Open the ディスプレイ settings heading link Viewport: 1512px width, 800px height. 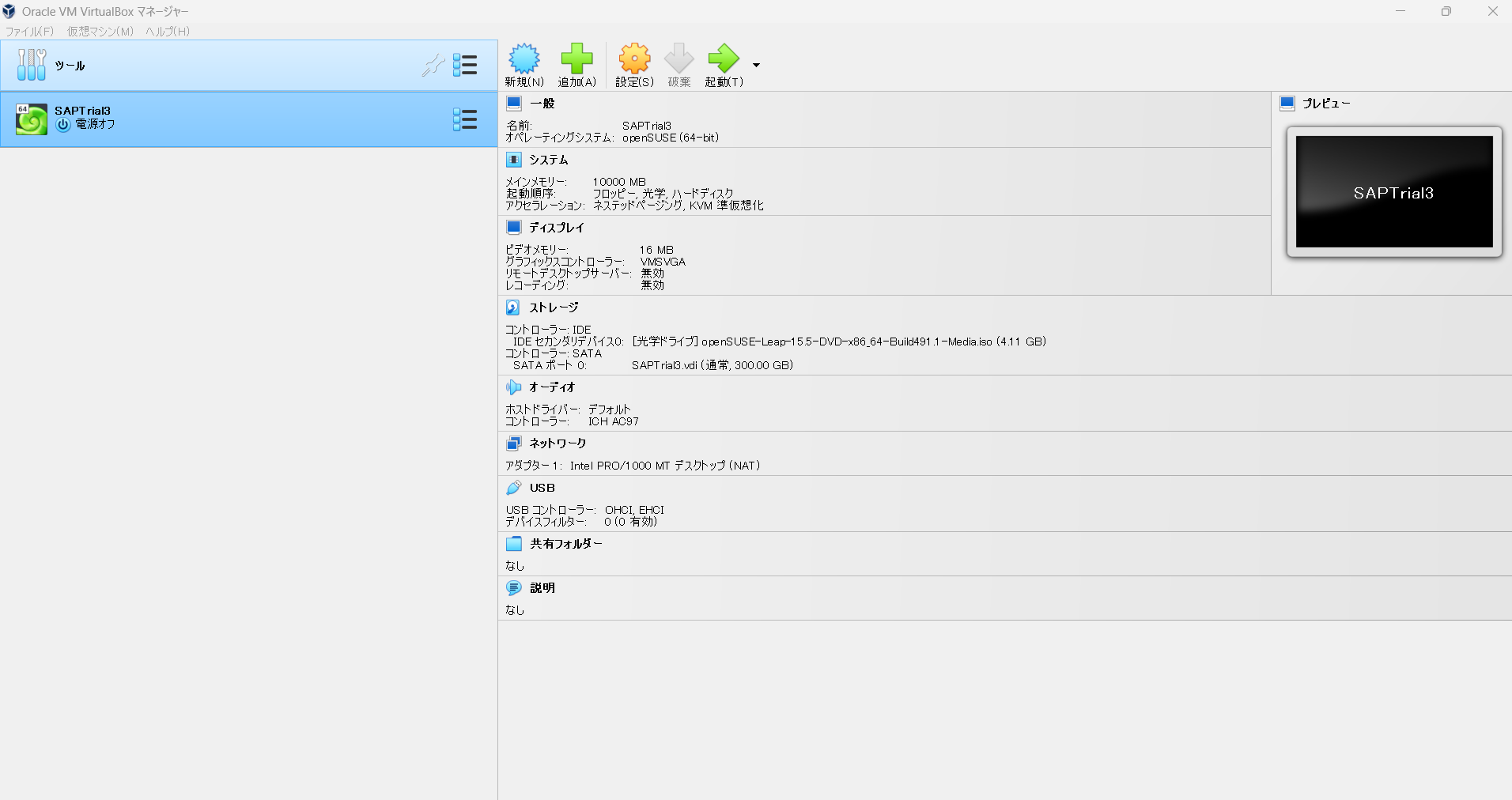(557, 228)
